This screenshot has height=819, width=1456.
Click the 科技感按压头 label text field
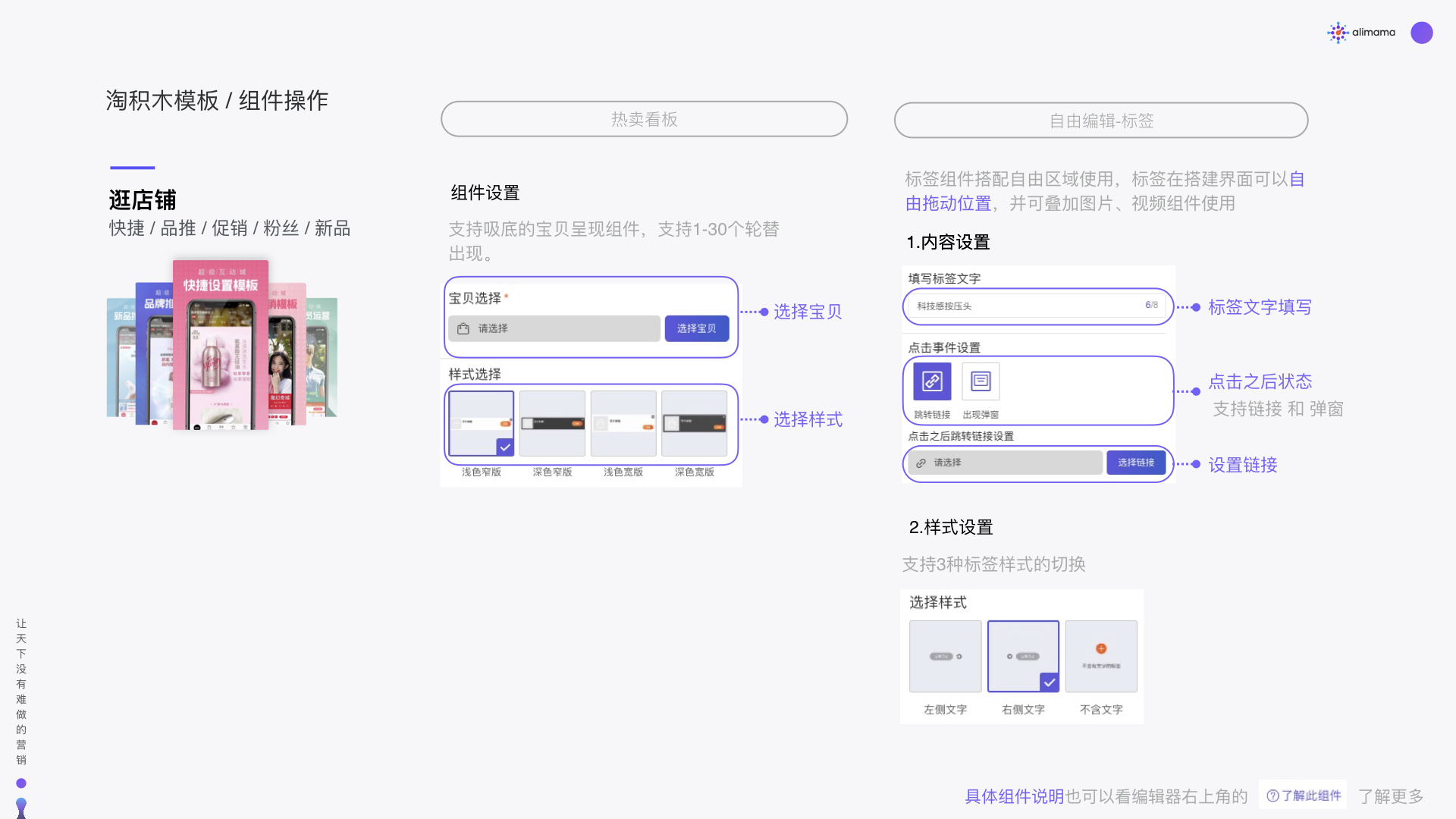1037,306
